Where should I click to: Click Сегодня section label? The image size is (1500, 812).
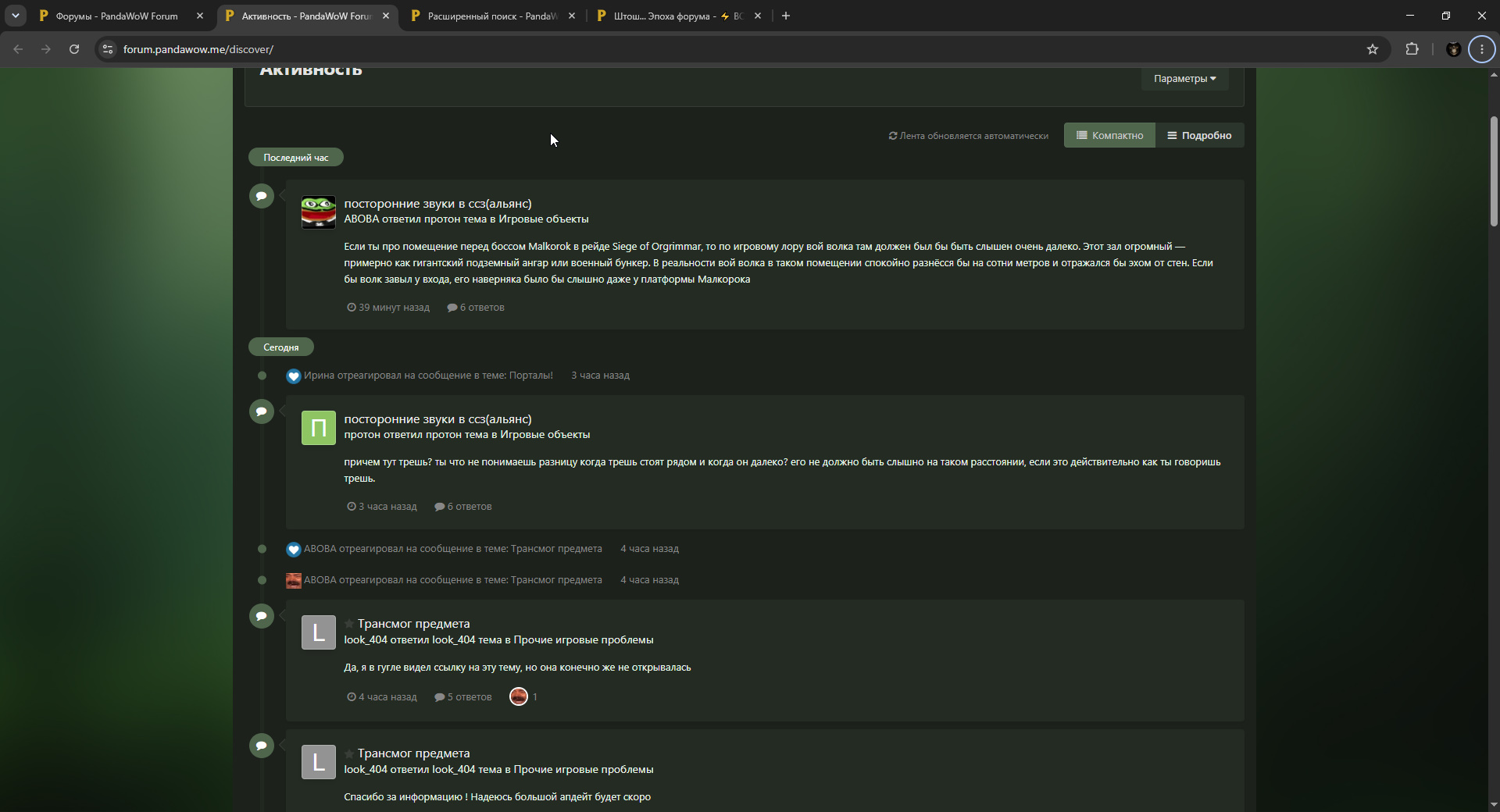click(x=281, y=347)
